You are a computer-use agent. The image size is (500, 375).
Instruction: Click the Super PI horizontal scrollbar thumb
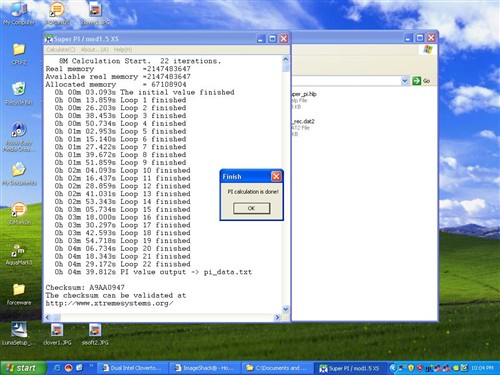point(57,317)
